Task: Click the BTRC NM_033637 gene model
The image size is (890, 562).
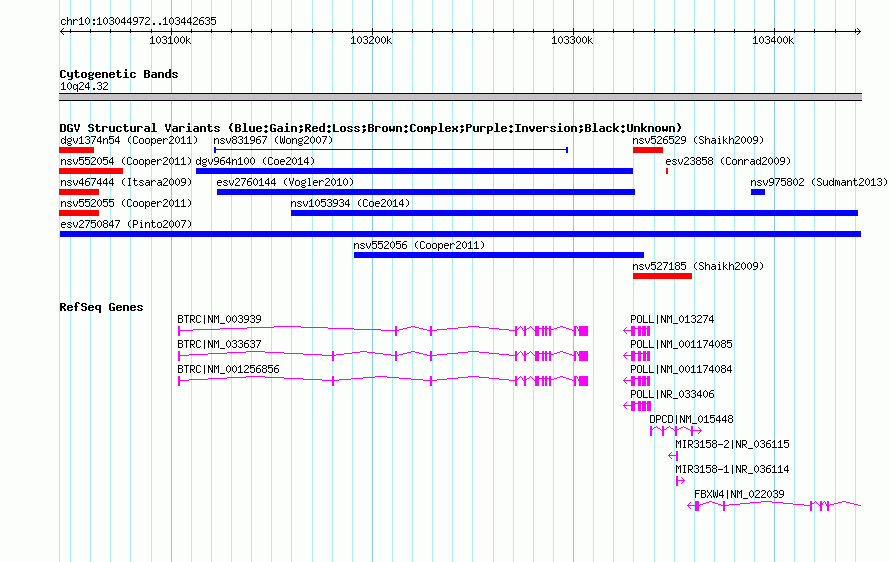Action: click(x=383, y=355)
